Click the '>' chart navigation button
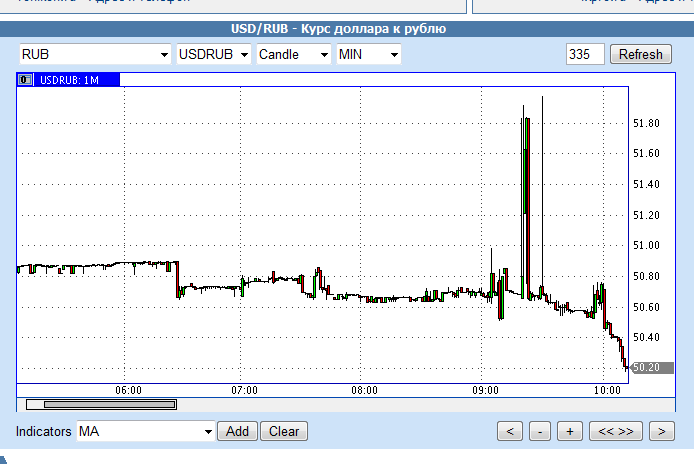Screen dimensions: 694x464 click(x=662, y=431)
